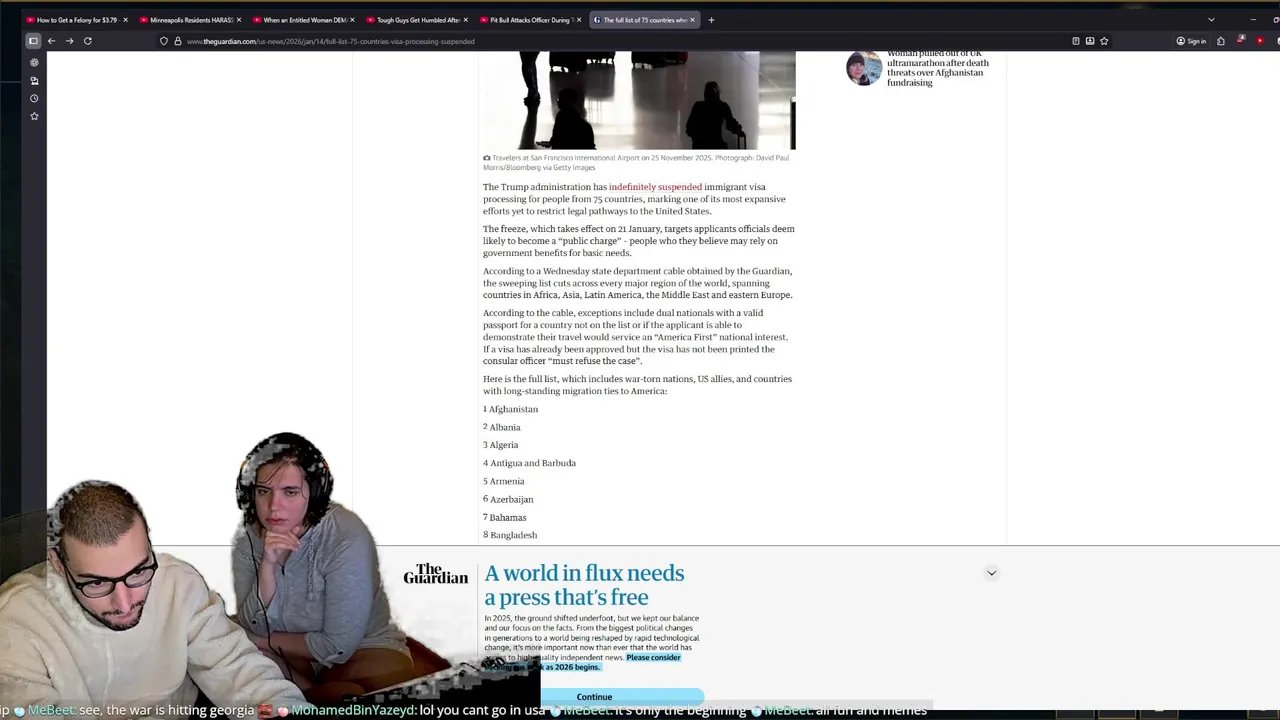Close the Guardian 75 countries tab
The height and width of the screenshot is (720, 1280).
pyautogui.click(x=692, y=20)
